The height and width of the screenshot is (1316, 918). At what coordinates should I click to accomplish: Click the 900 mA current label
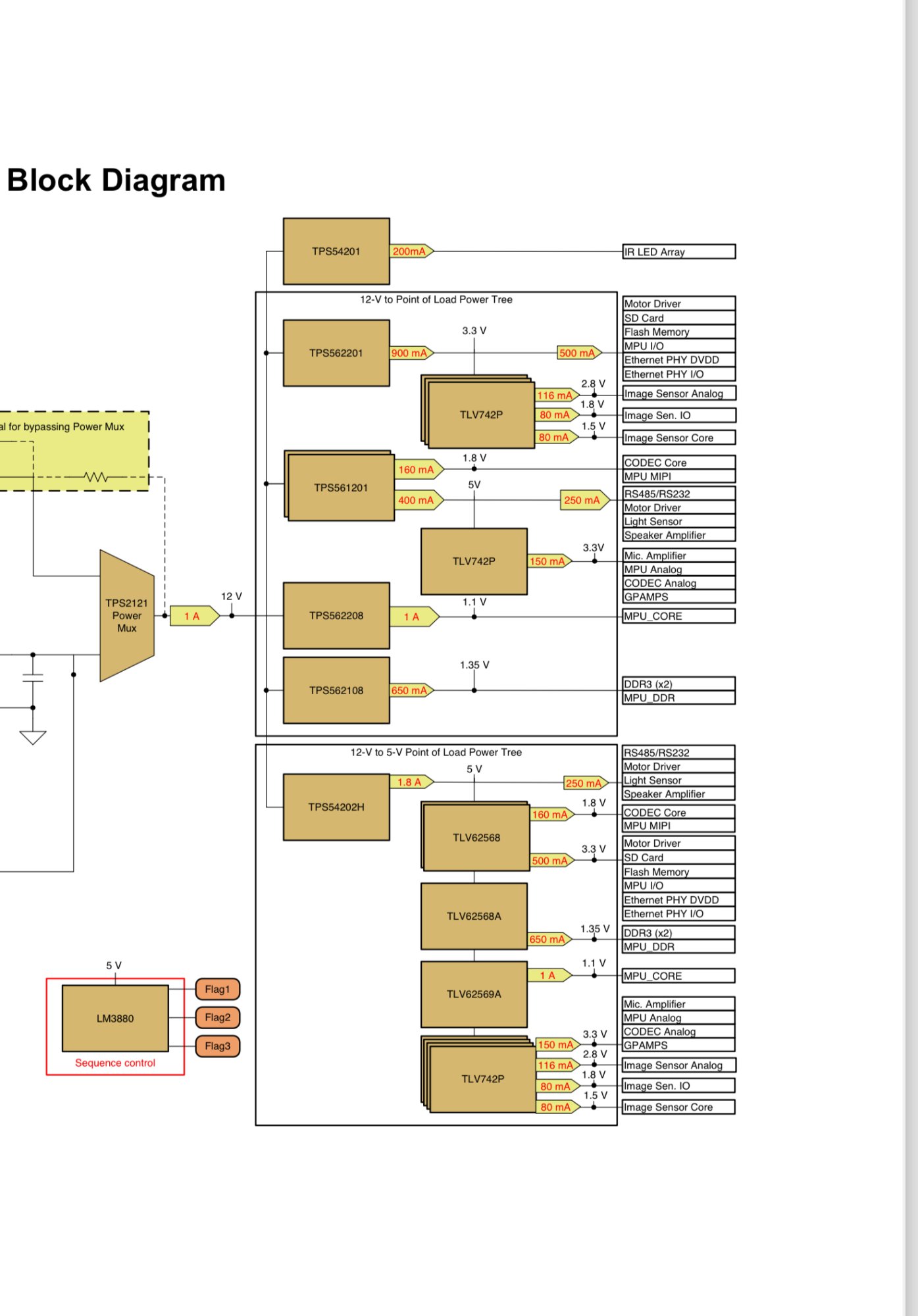coord(411,353)
